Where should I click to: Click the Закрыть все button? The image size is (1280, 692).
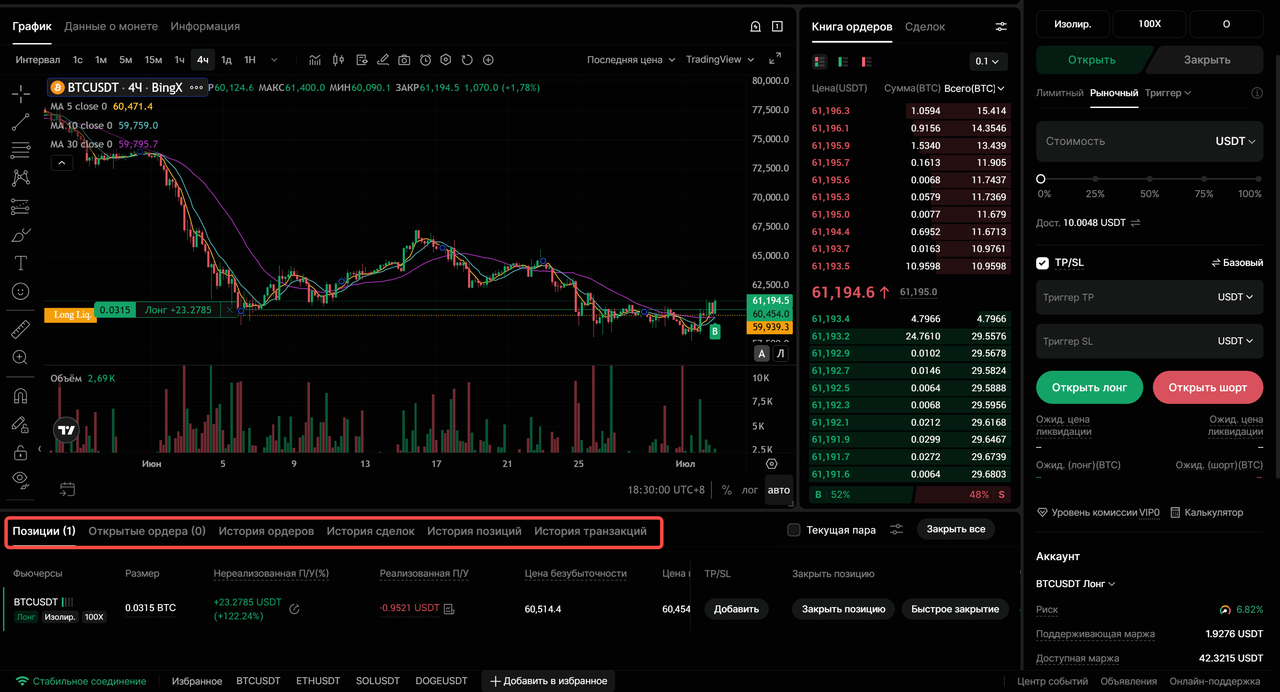(x=956, y=529)
